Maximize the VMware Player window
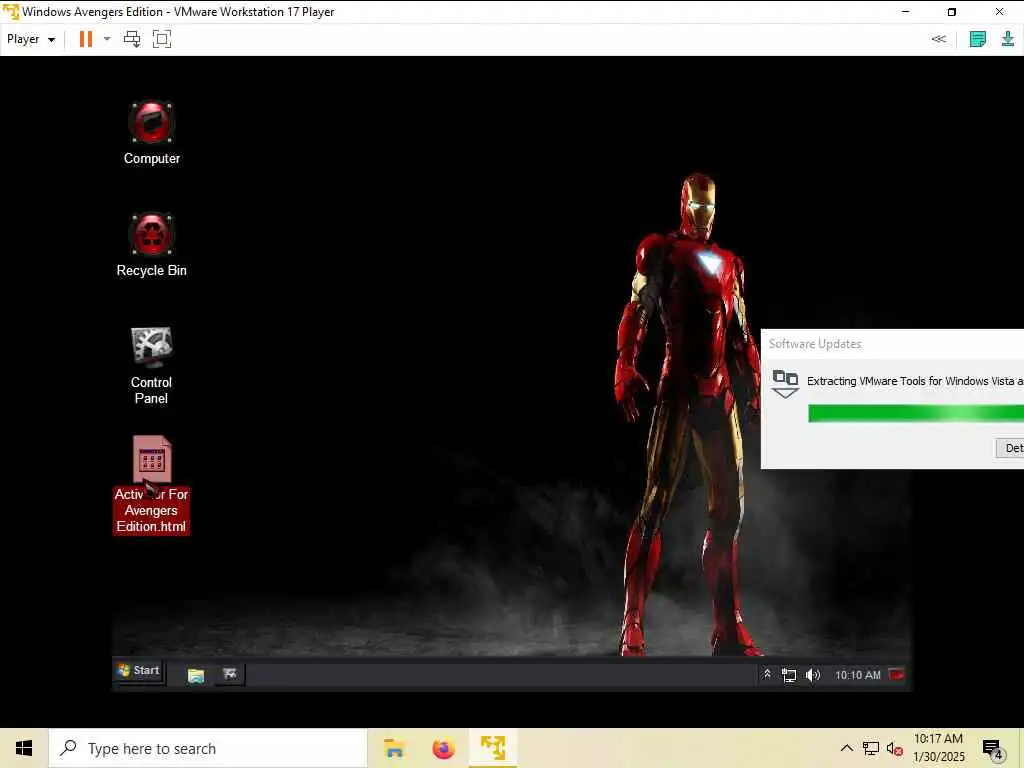Viewport: 1024px width, 768px height. [952, 12]
